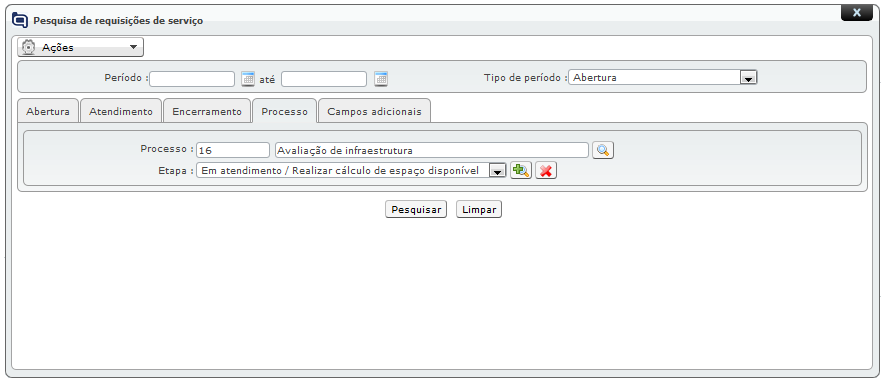Select the Campos adicionais tab
Screen dimensions: 885x383
tap(374, 112)
